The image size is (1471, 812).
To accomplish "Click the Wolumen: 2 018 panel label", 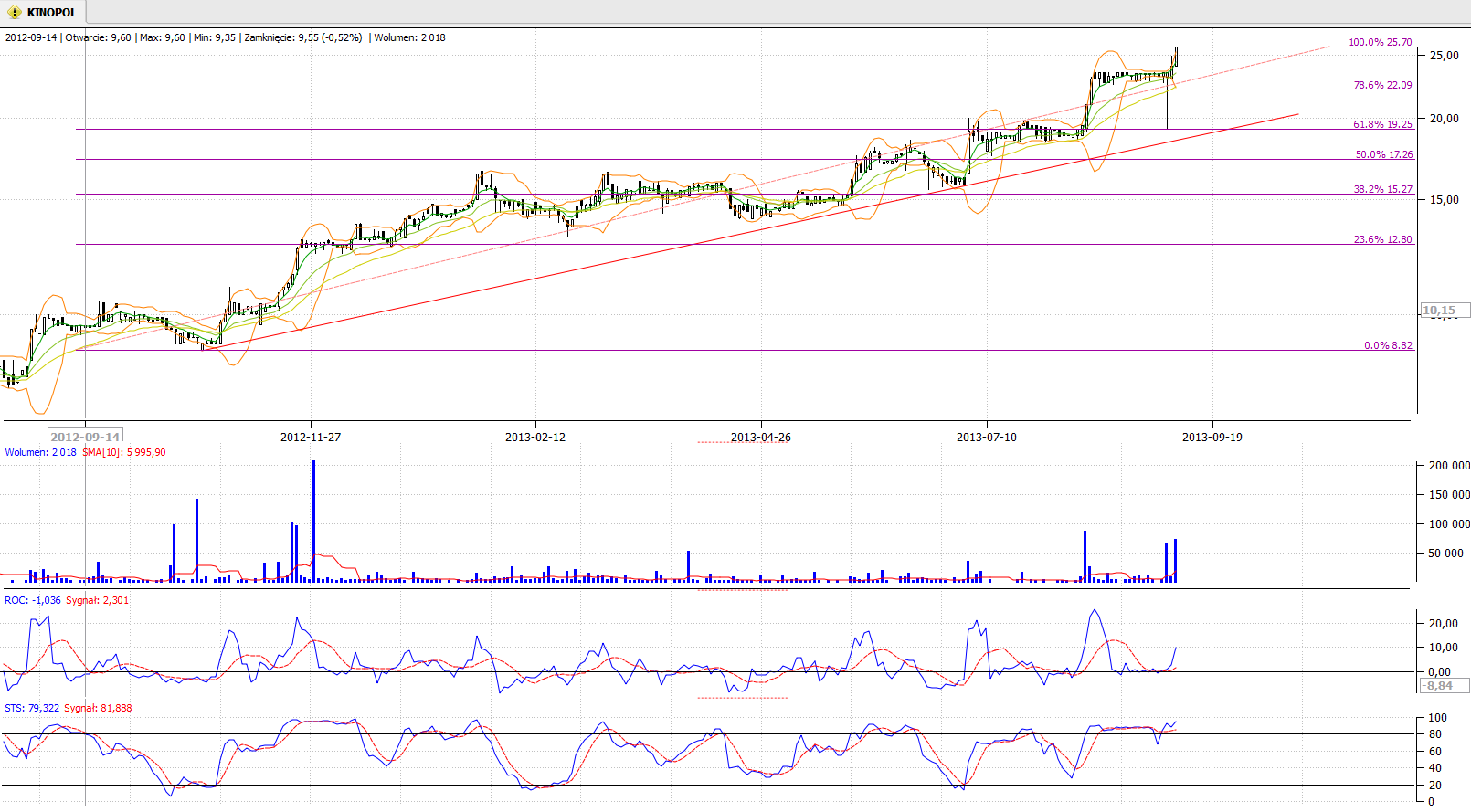I will [x=40, y=452].
